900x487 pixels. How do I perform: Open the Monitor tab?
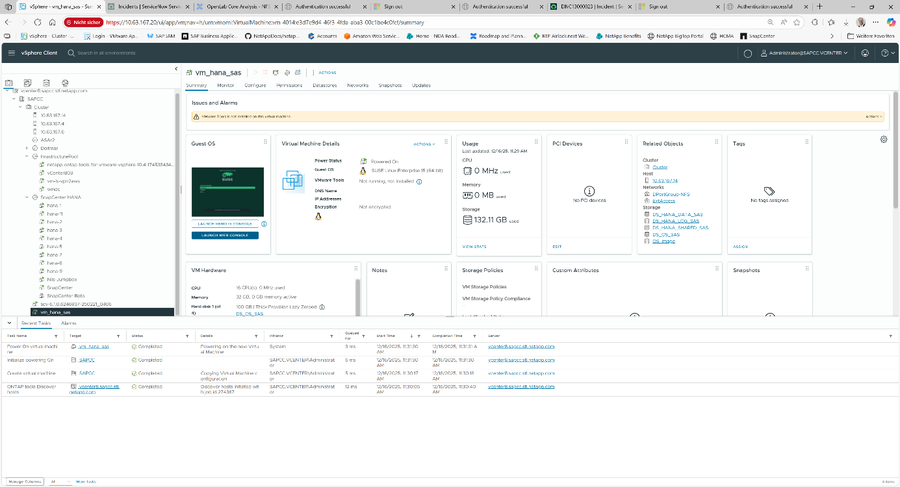click(x=226, y=85)
